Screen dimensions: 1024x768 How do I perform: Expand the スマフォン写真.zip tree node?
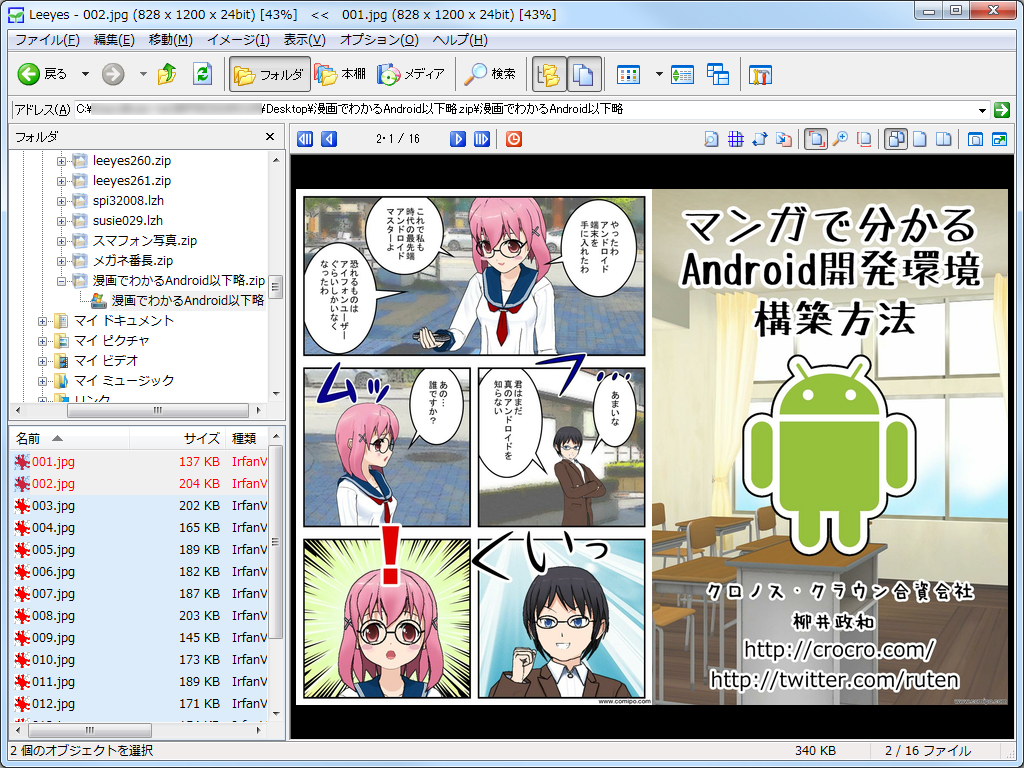click(x=61, y=241)
